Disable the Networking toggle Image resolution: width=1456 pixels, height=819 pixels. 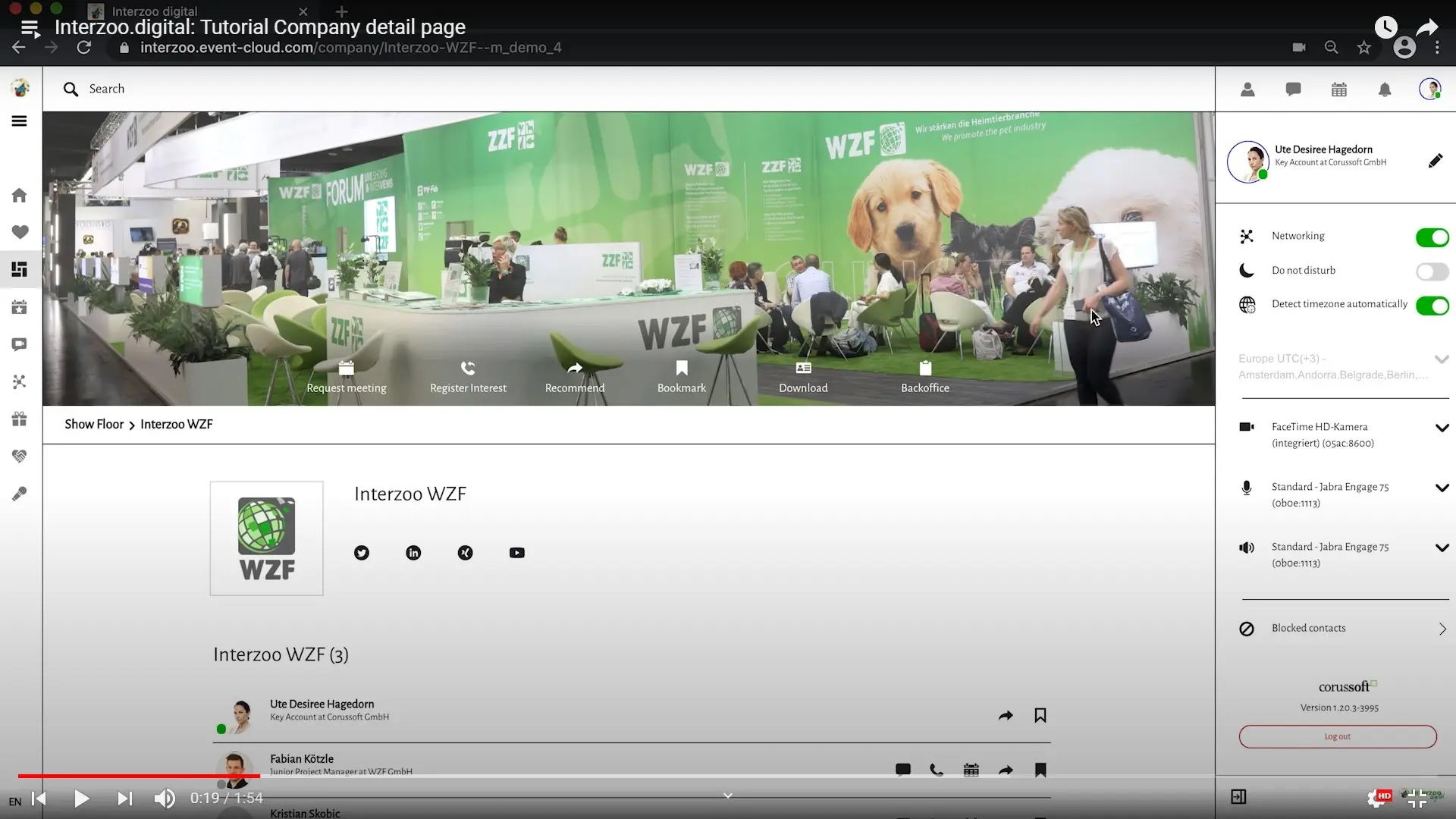tap(1432, 237)
